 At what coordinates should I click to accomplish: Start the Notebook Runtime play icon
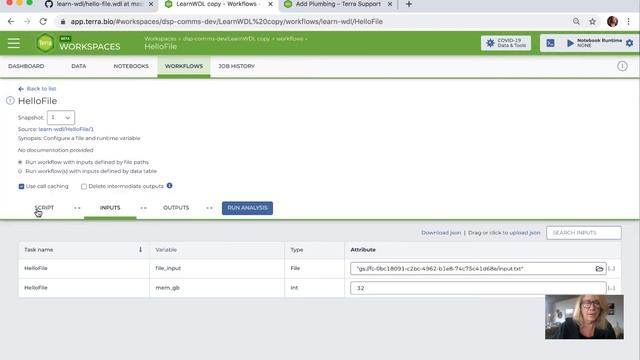click(570, 43)
